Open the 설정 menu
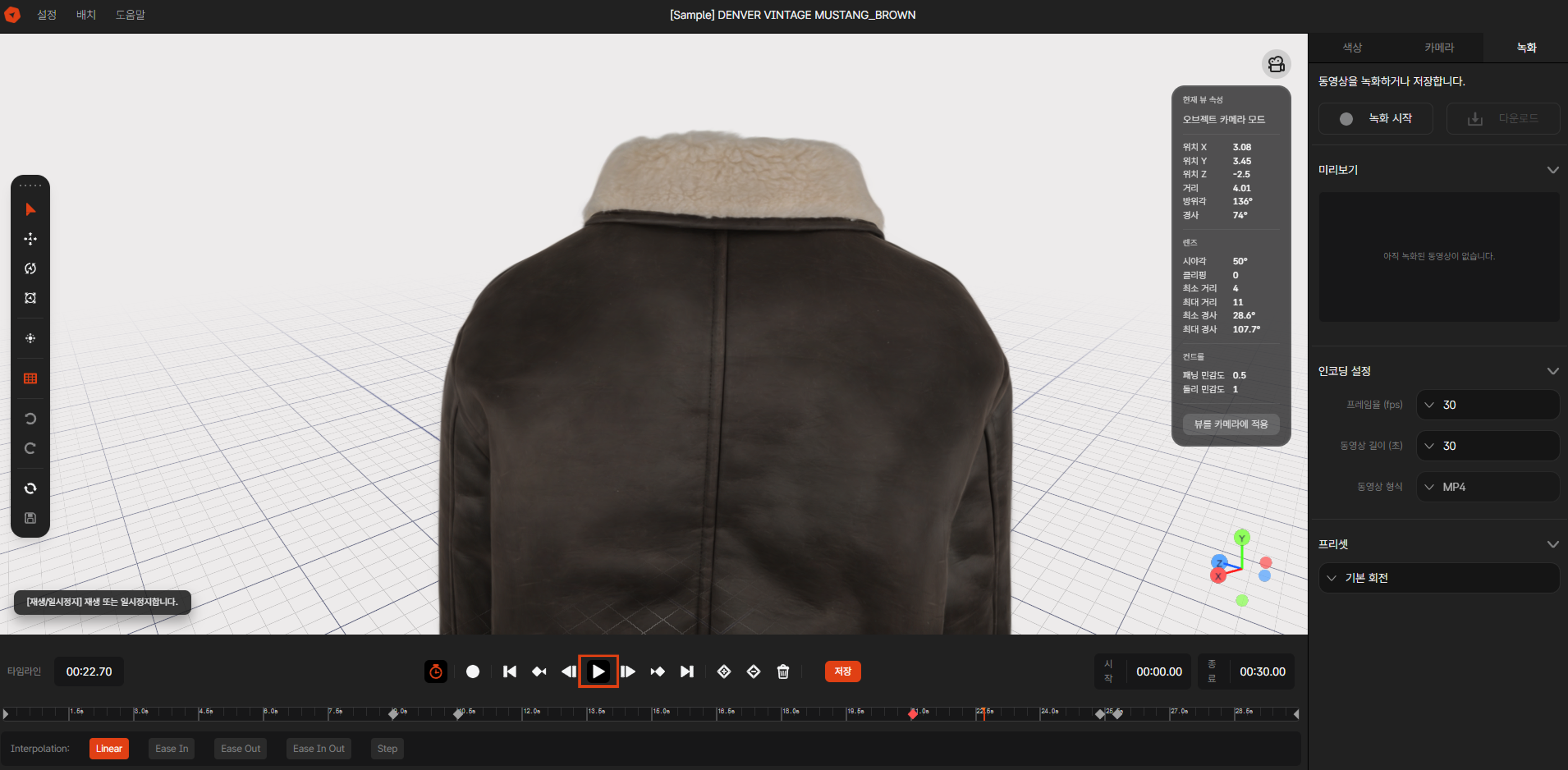Image resolution: width=1568 pixels, height=770 pixels. click(46, 14)
